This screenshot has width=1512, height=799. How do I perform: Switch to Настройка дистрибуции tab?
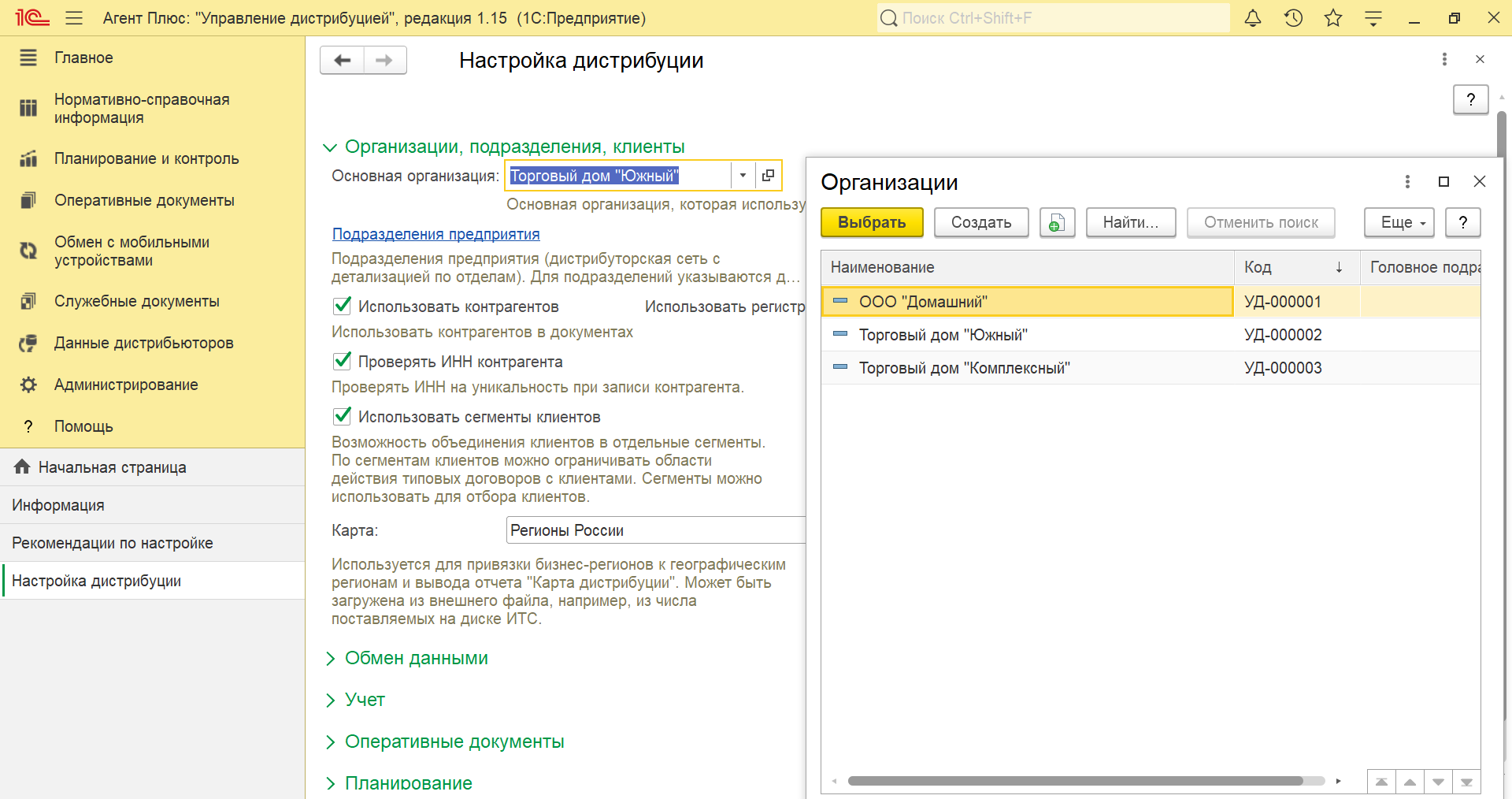pyautogui.click(x=152, y=581)
